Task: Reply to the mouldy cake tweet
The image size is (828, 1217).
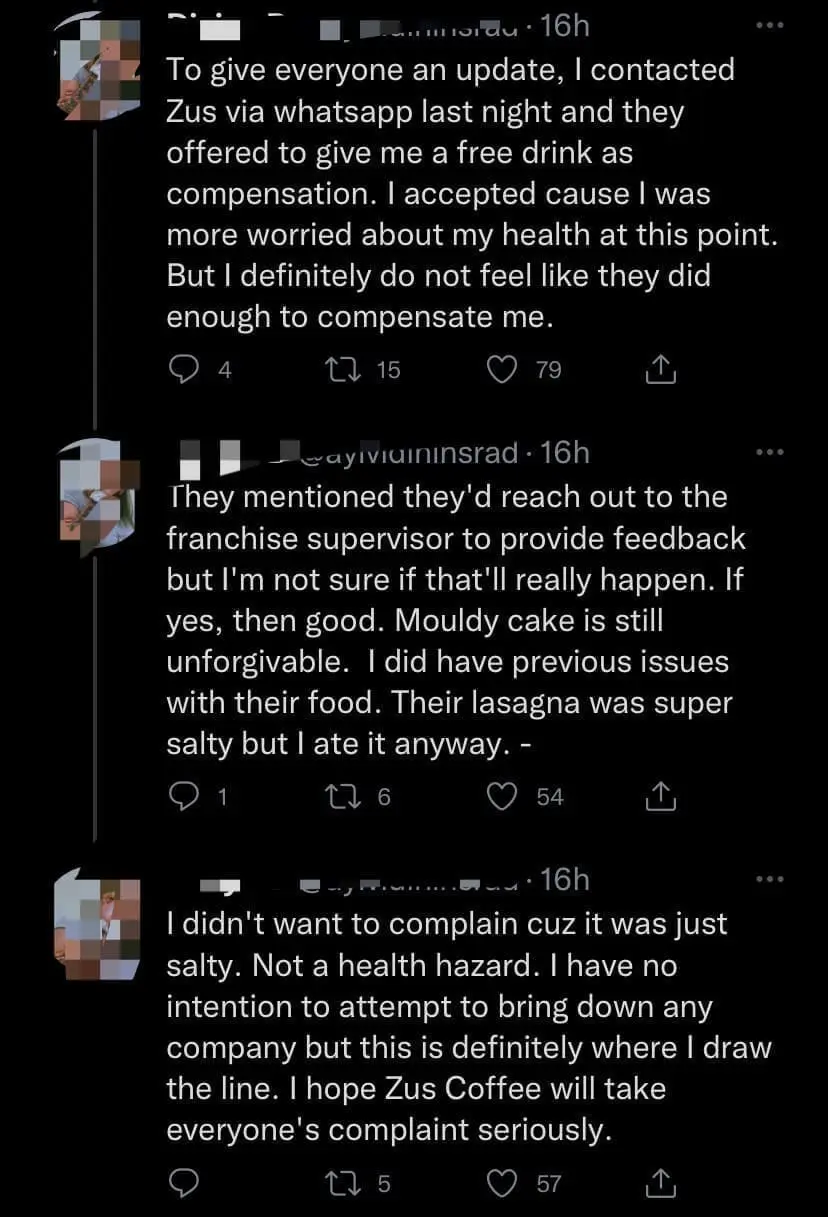Action: (x=182, y=797)
